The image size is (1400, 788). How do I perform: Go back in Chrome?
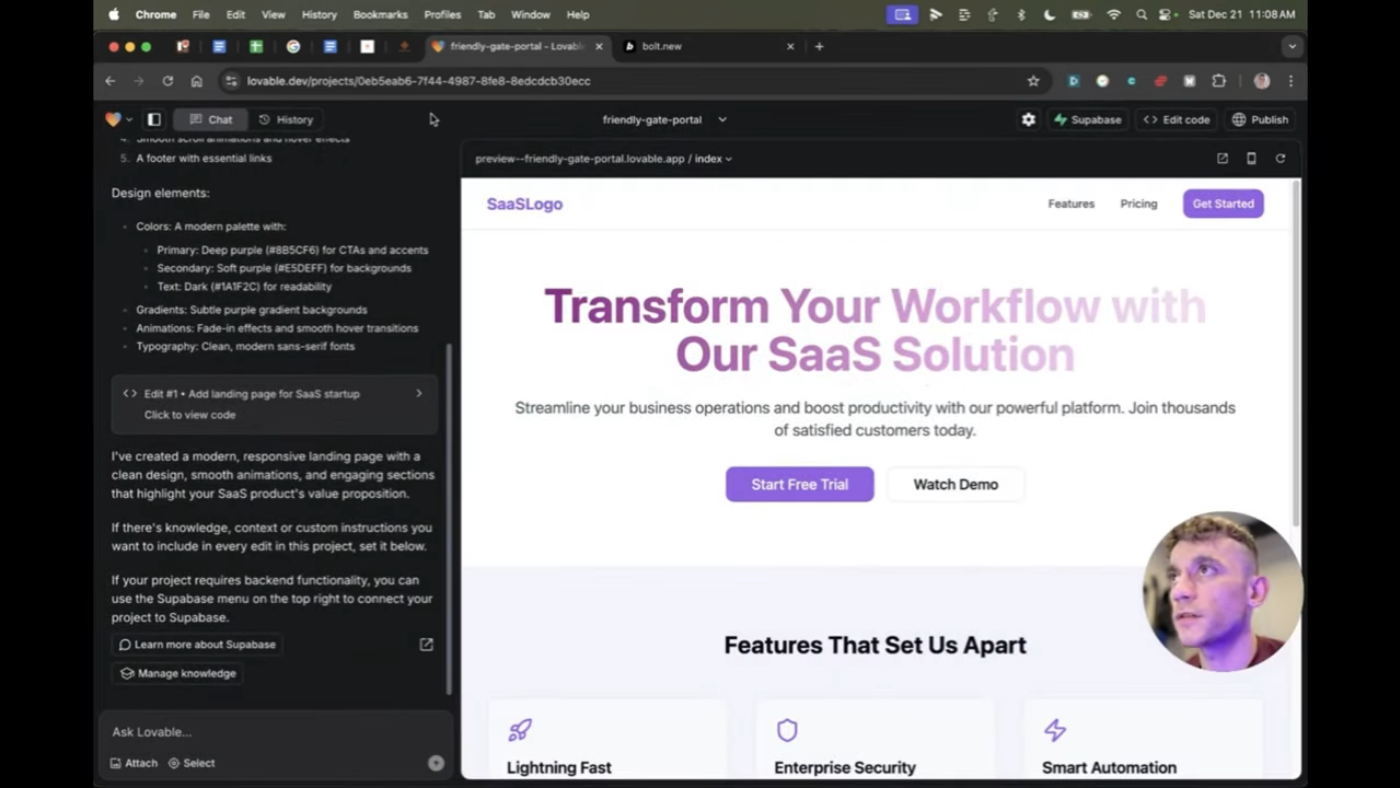tap(110, 81)
